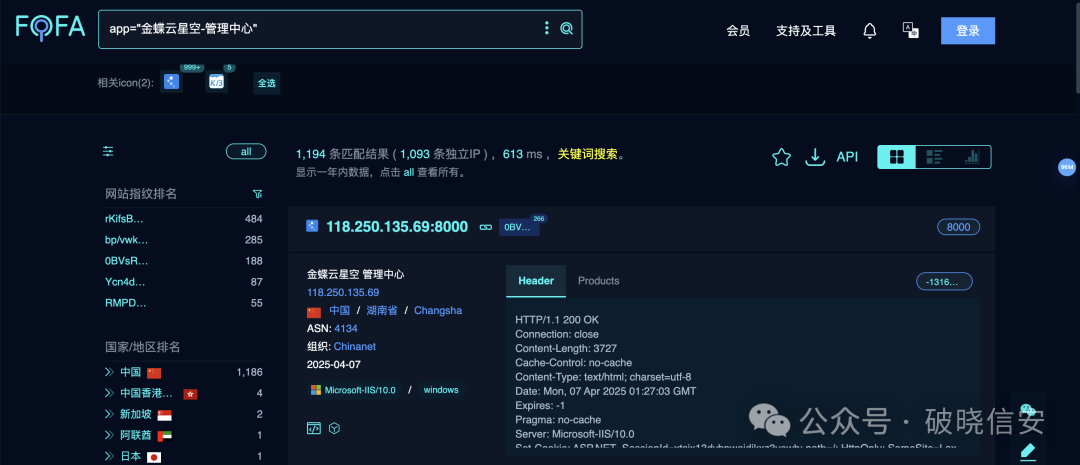Toggle the all time range pill
This screenshot has height=465, width=1080.
(246, 152)
